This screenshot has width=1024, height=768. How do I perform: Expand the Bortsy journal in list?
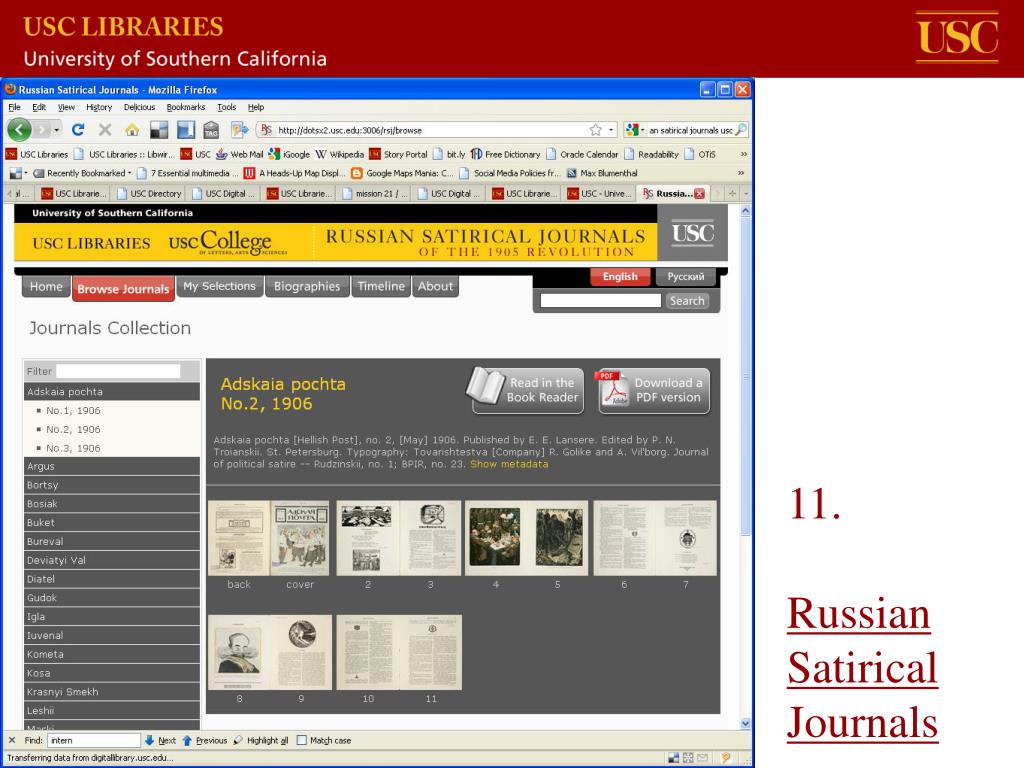pyautogui.click(x=112, y=485)
